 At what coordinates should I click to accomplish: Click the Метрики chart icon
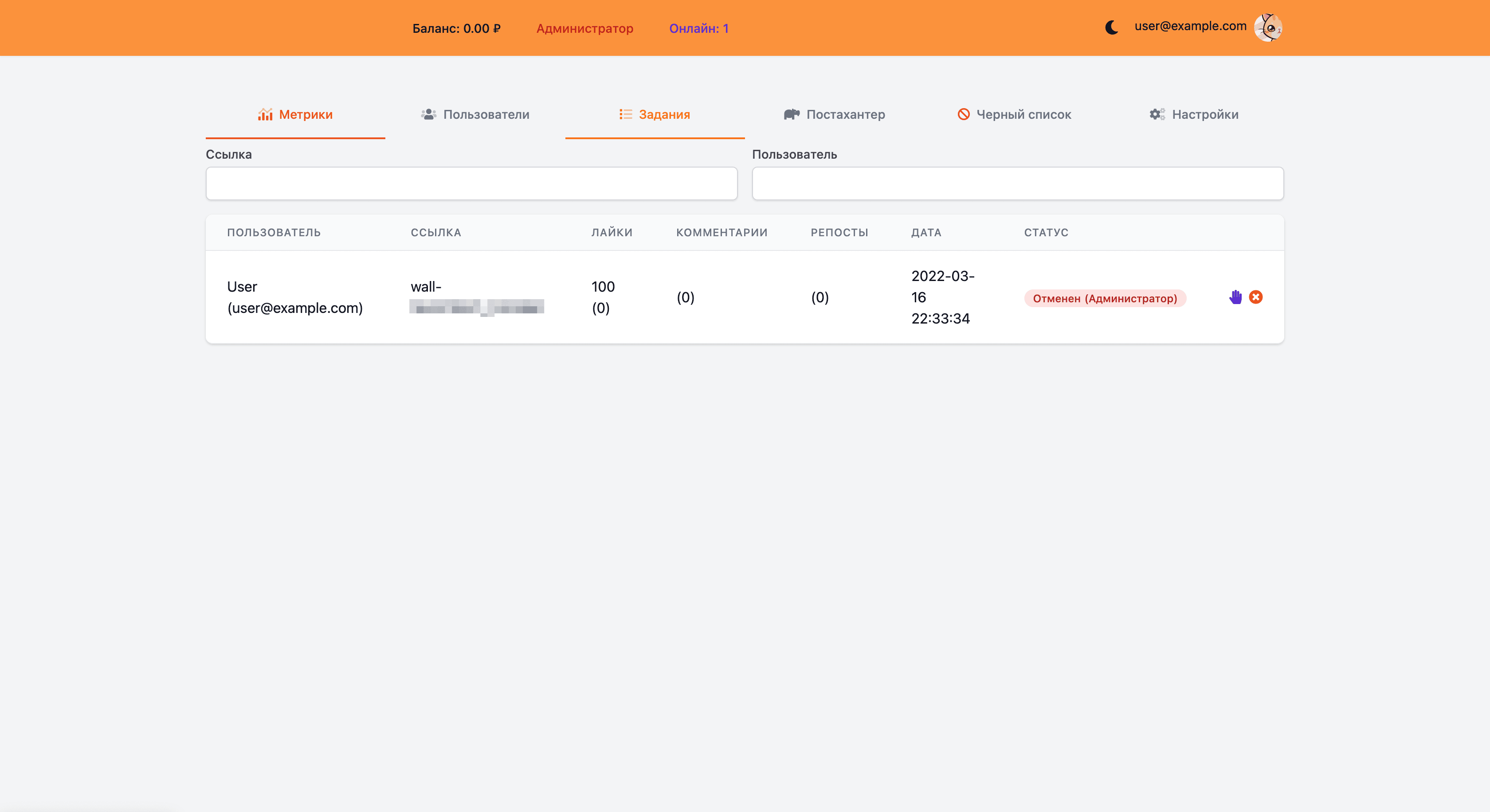pyautogui.click(x=266, y=114)
